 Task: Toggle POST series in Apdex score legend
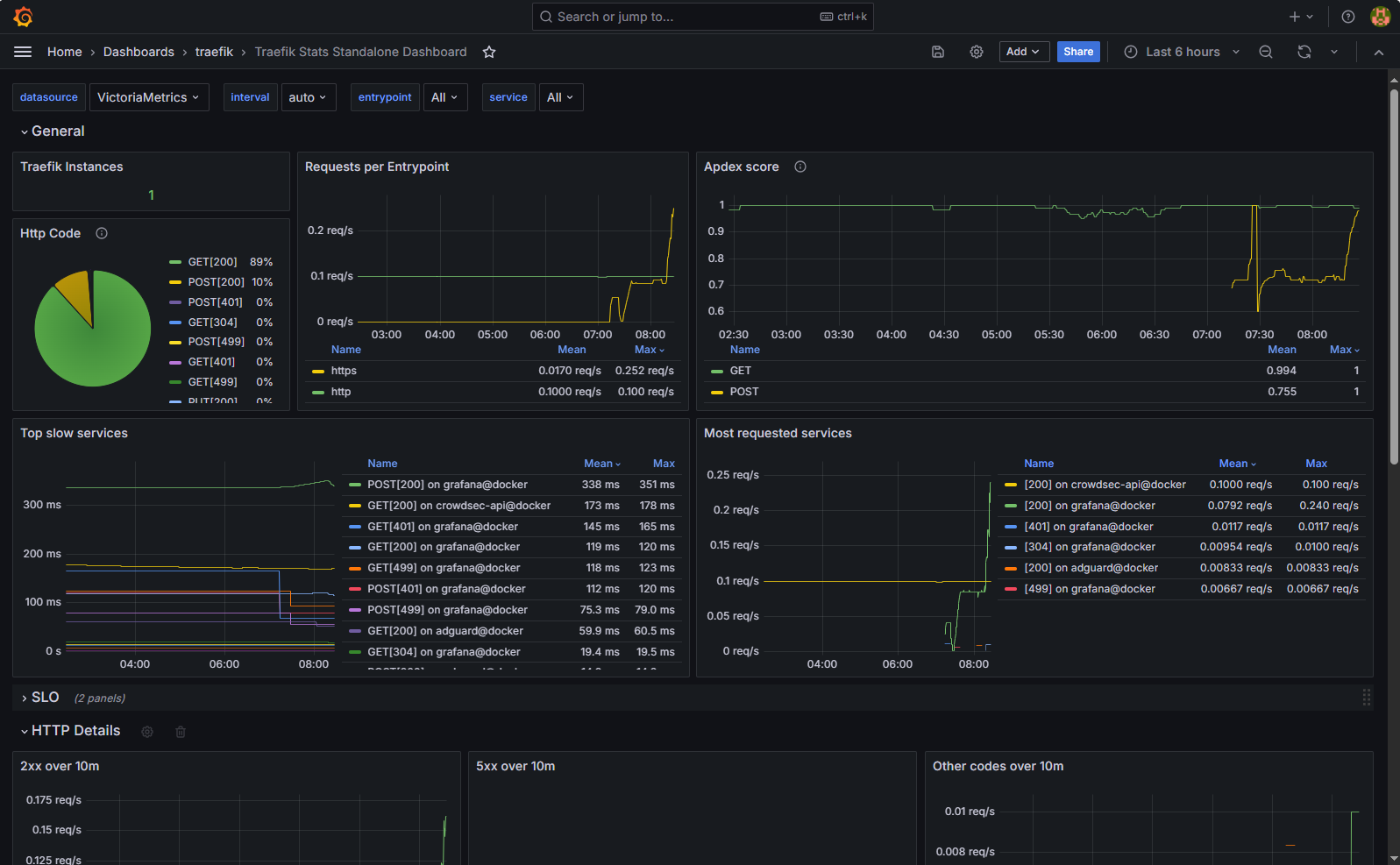[744, 392]
